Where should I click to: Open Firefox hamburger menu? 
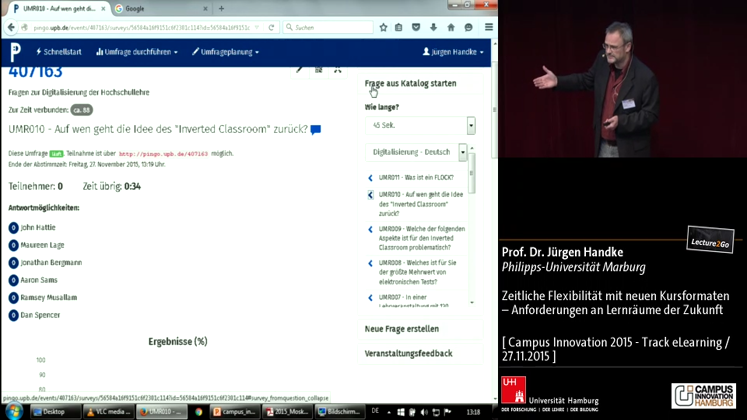coord(488,27)
